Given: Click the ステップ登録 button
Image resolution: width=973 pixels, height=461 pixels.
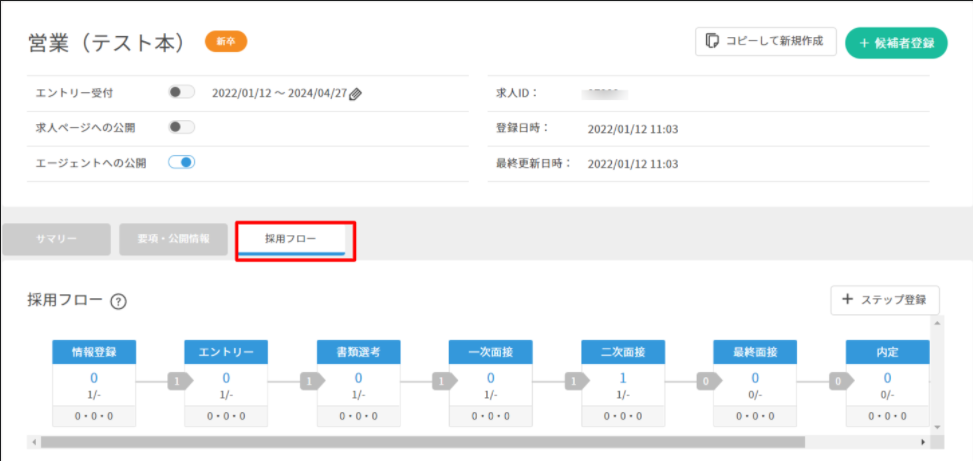Looking at the screenshot, I should pos(885,300).
